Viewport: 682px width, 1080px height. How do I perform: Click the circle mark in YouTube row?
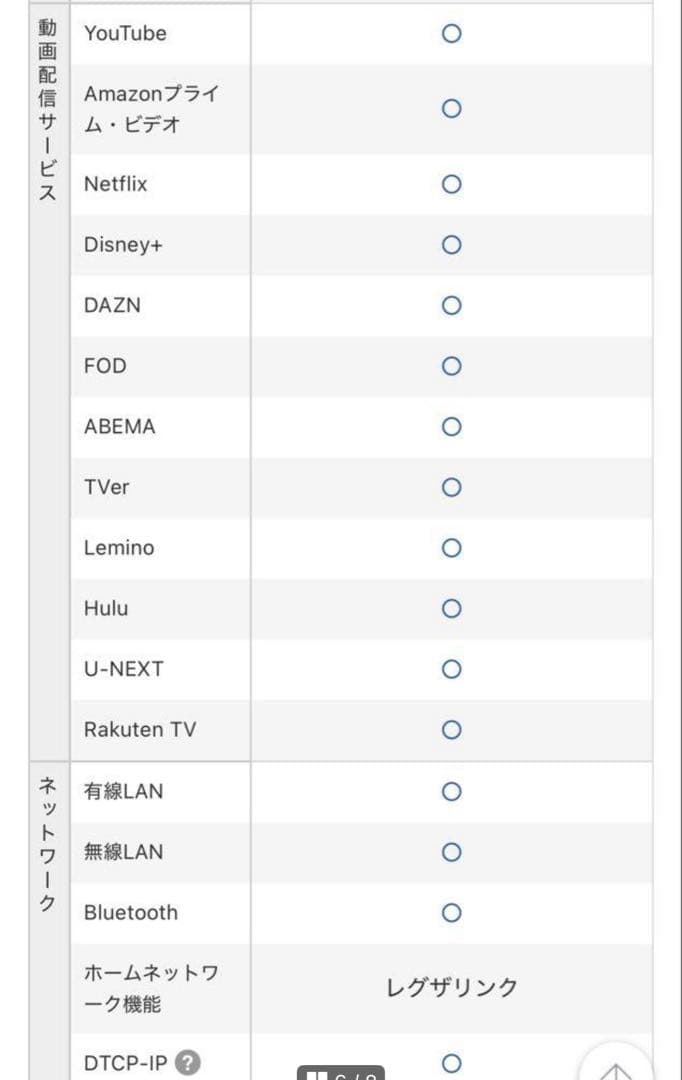(x=451, y=33)
